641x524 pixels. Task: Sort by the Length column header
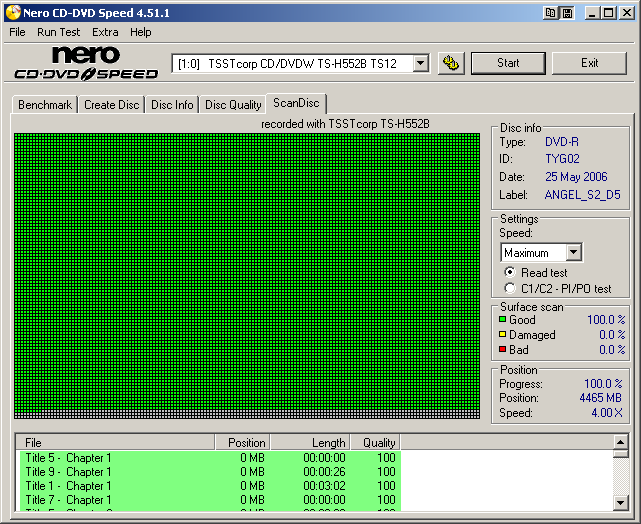pyautogui.click(x=310, y=443)
